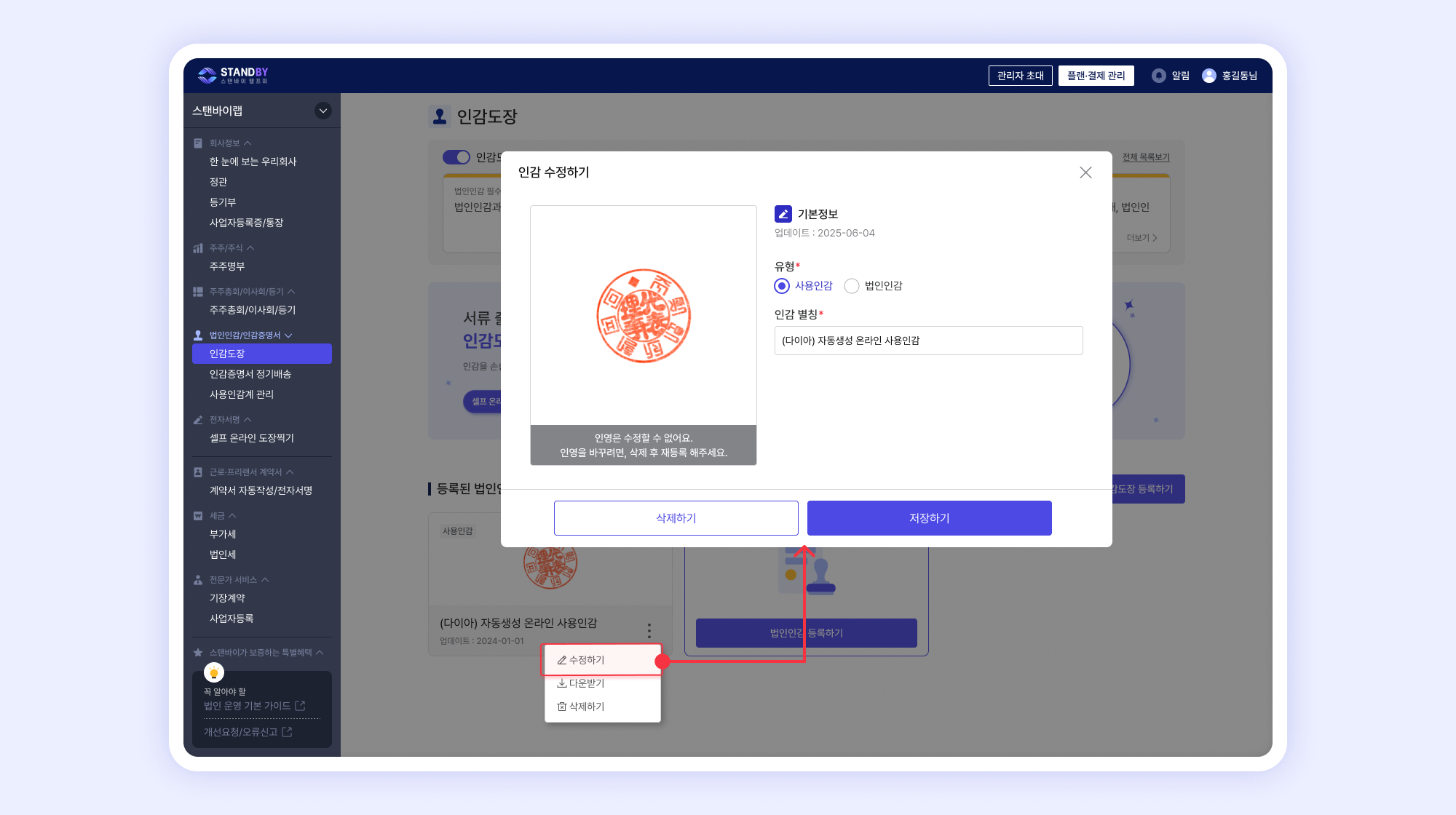Click the 인감 별칭 text field

coord(928,341)
